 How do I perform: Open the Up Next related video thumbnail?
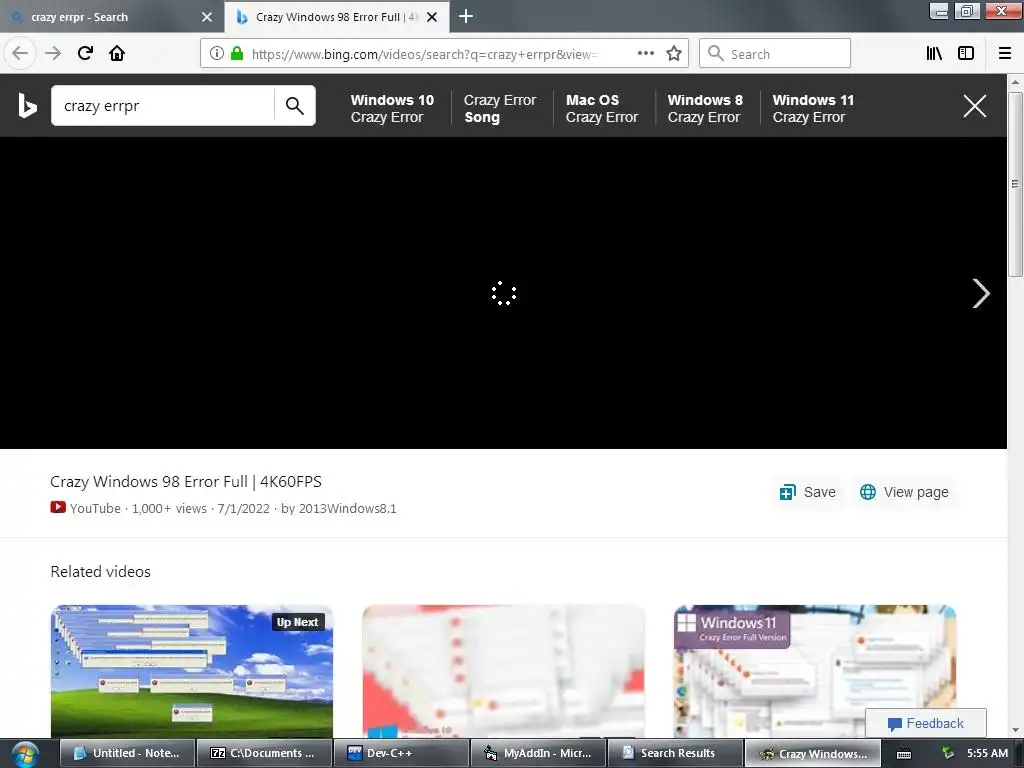[192, 671]
